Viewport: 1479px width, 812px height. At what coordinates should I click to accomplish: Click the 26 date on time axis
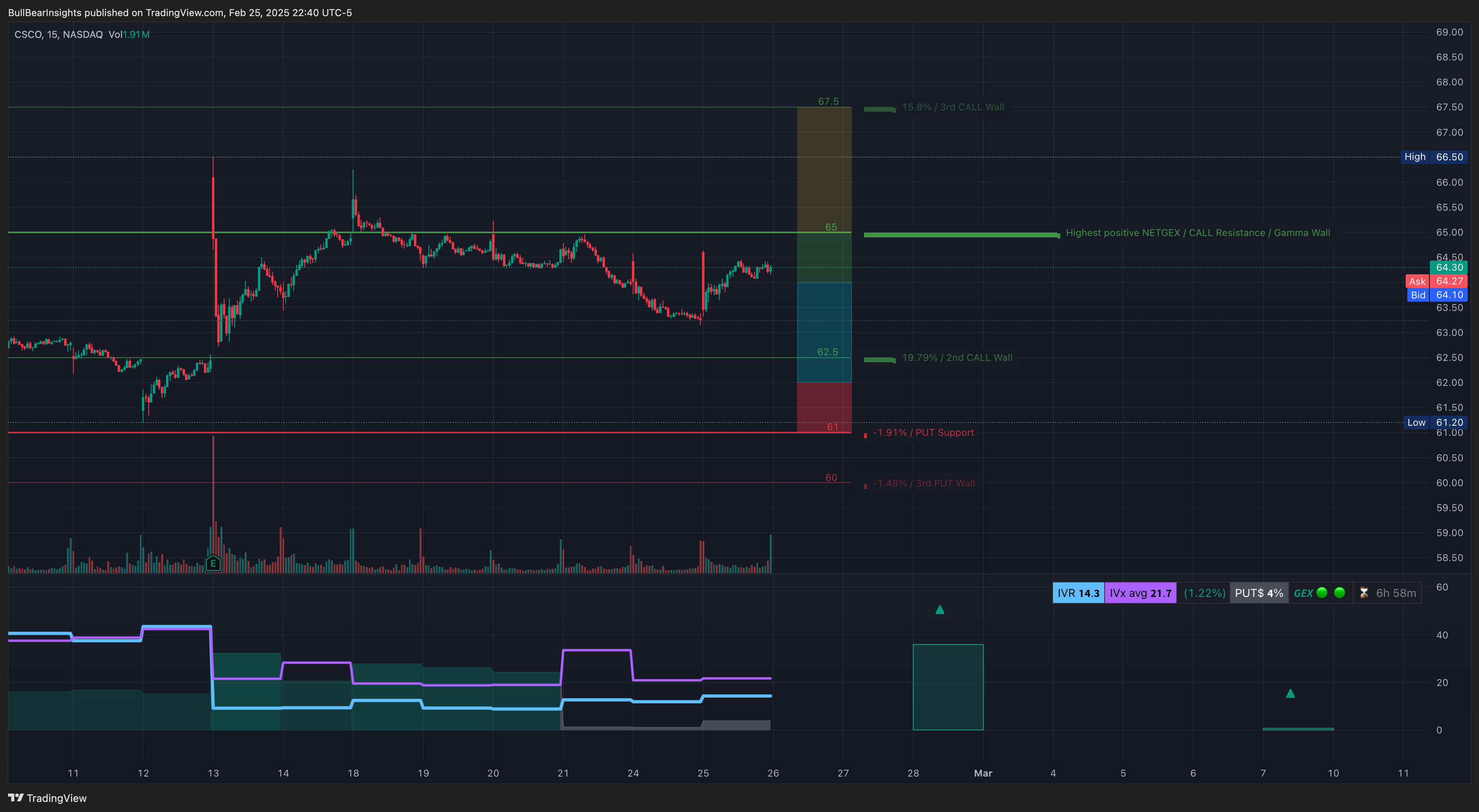point(773,774)
